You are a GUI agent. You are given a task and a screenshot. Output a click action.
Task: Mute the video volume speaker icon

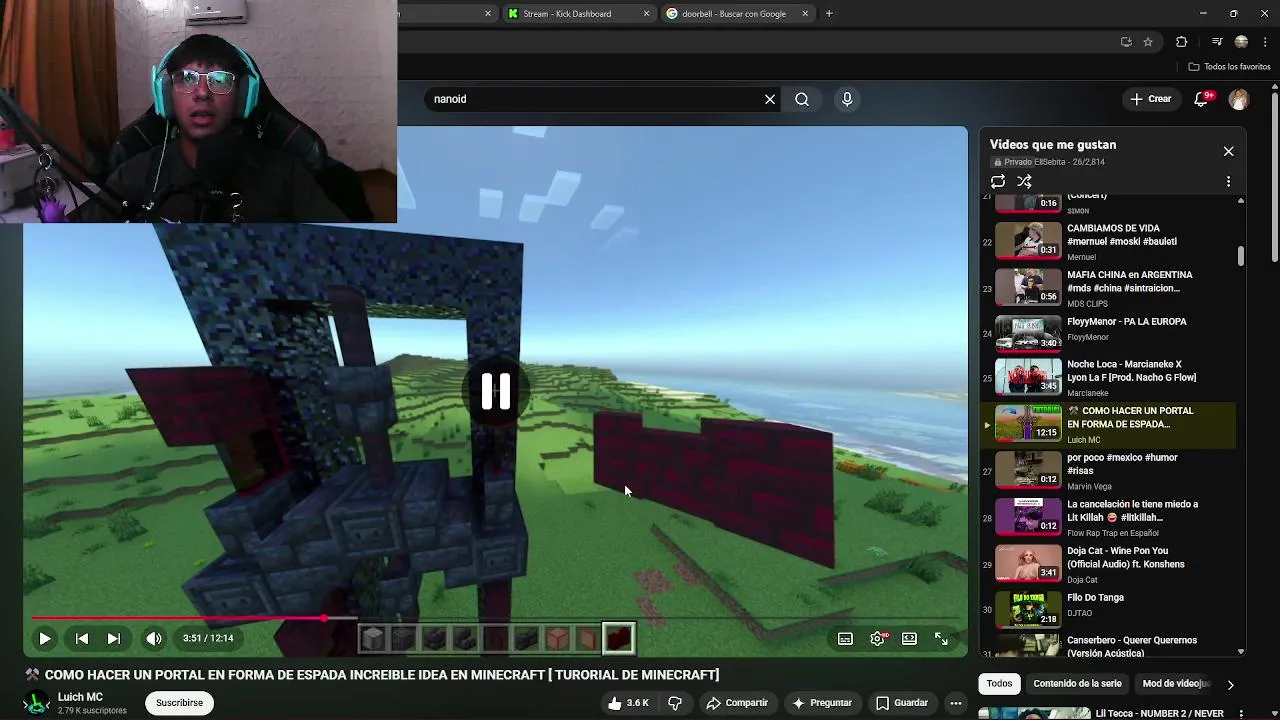coord(153,638)
